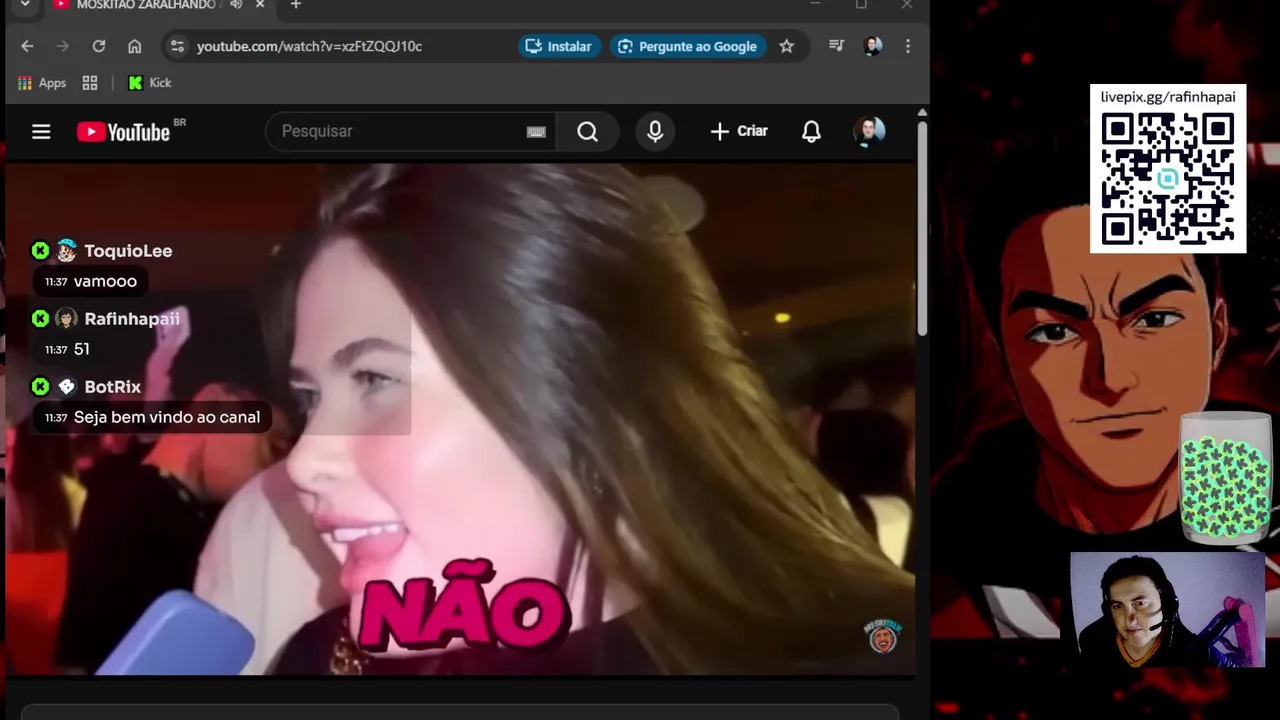Click the Rafinhapaii chat username

[x=132, y=319]
